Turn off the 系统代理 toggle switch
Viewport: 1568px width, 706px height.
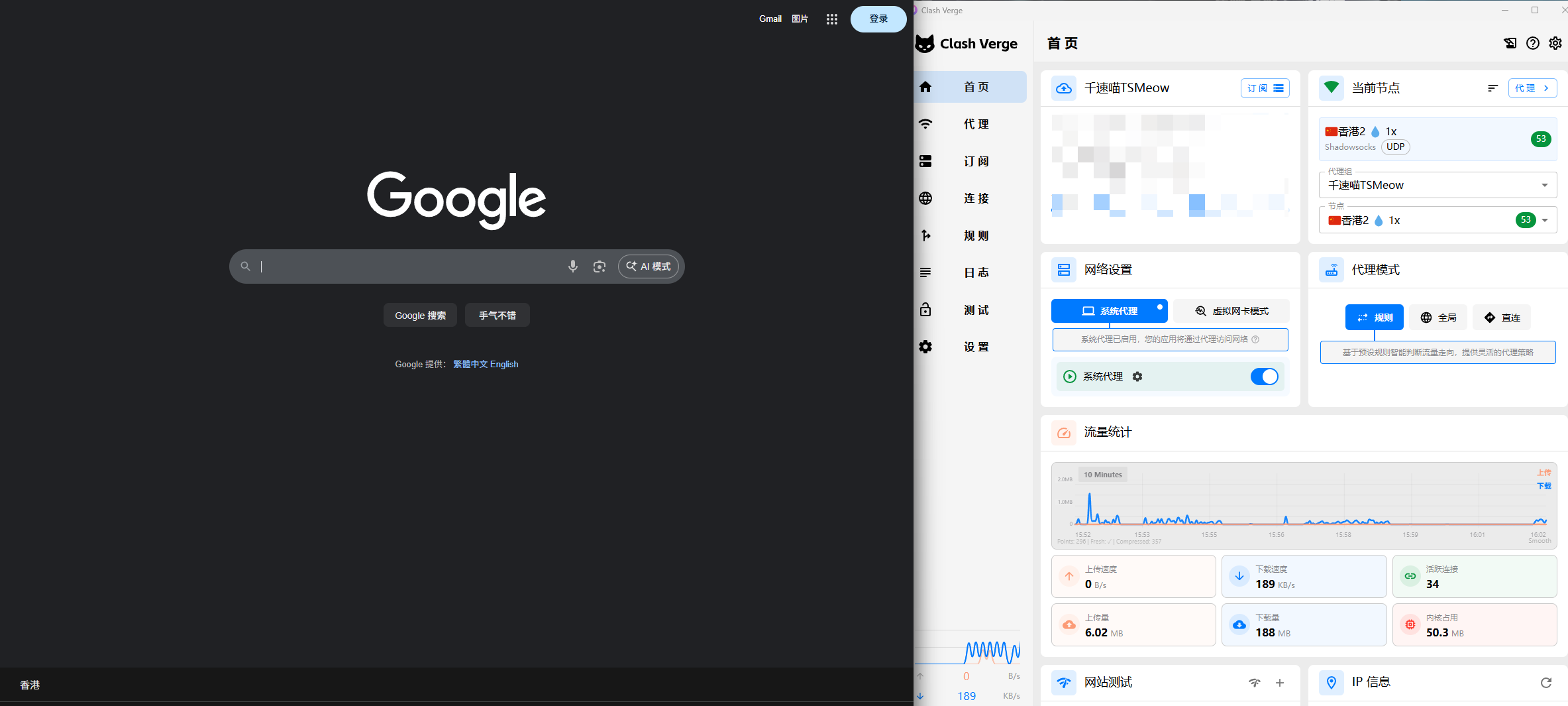(1264, 377)
